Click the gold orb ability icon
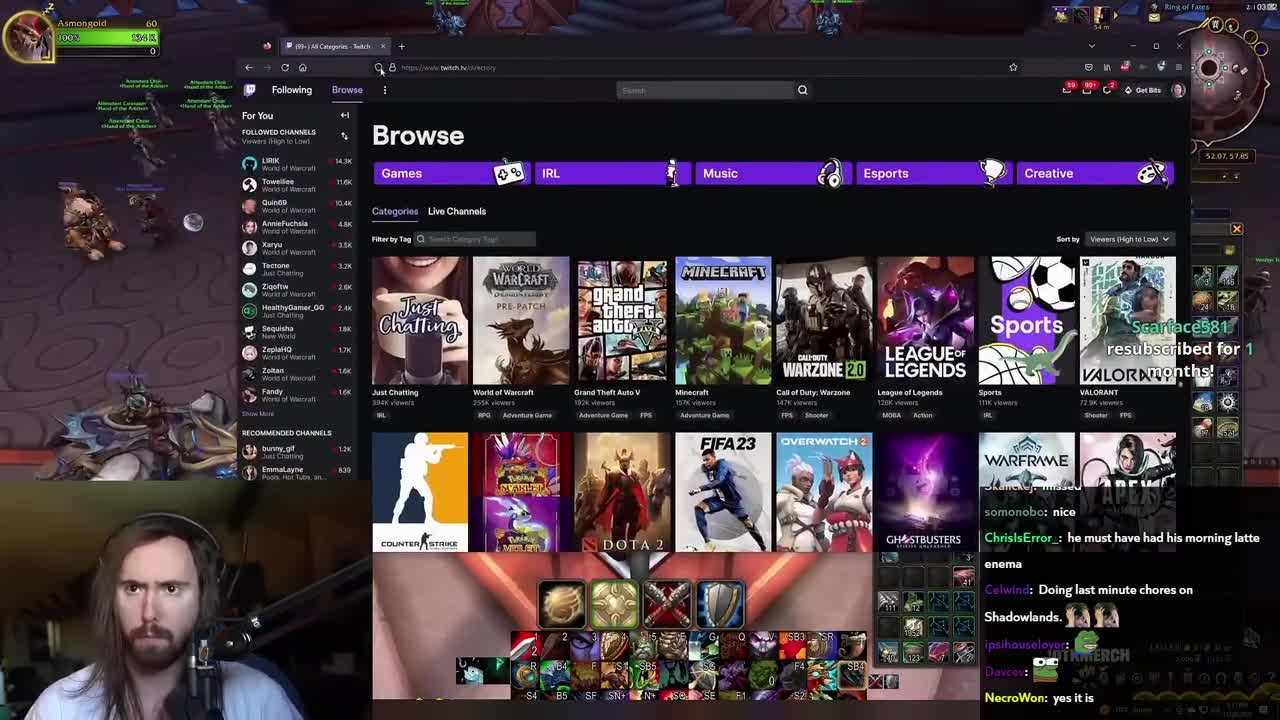1280x720 pixels. (x=563, y=603)
